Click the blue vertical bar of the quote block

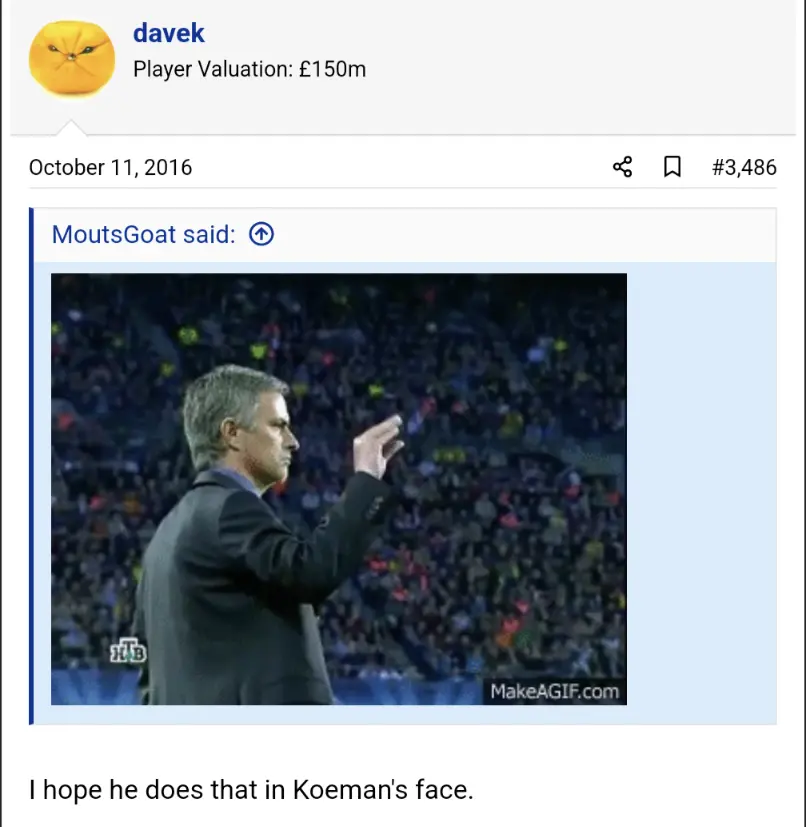[31, 466]
